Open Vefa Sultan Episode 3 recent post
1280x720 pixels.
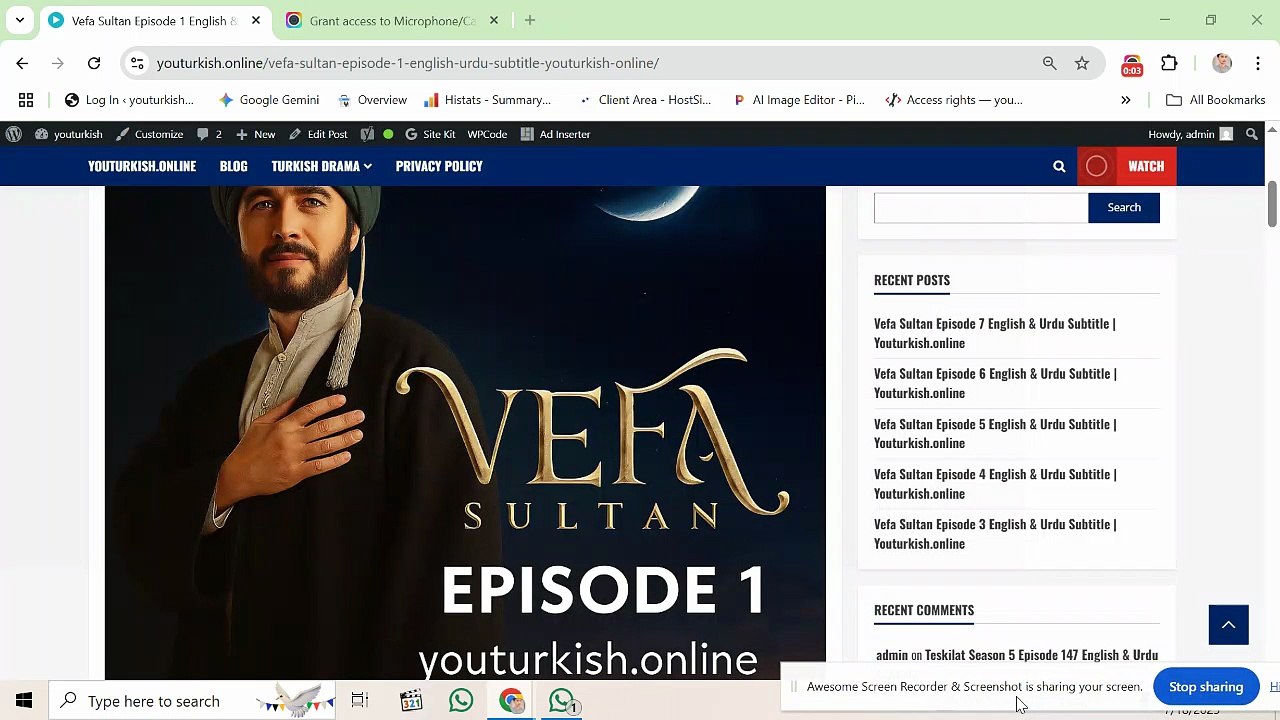(995, 534)
